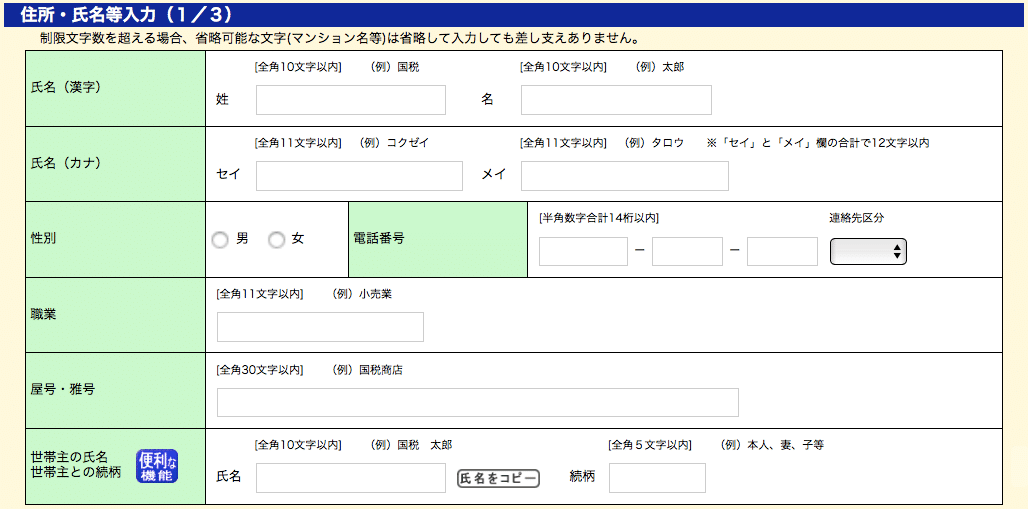Click the （例）小売業 example text

pyautogui.click(x=362, y=295)
